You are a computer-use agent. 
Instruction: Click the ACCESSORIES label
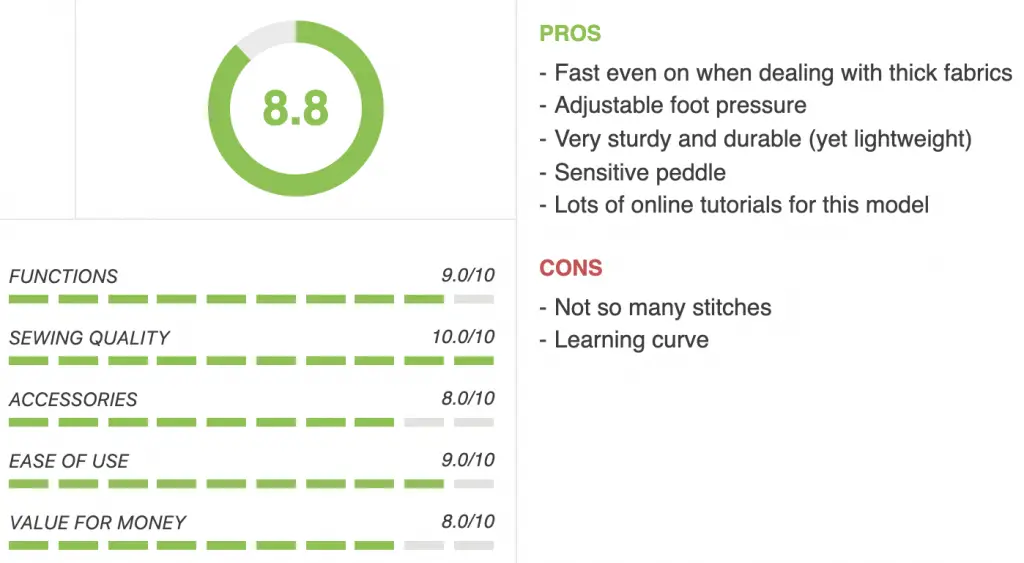coord(73,400)
